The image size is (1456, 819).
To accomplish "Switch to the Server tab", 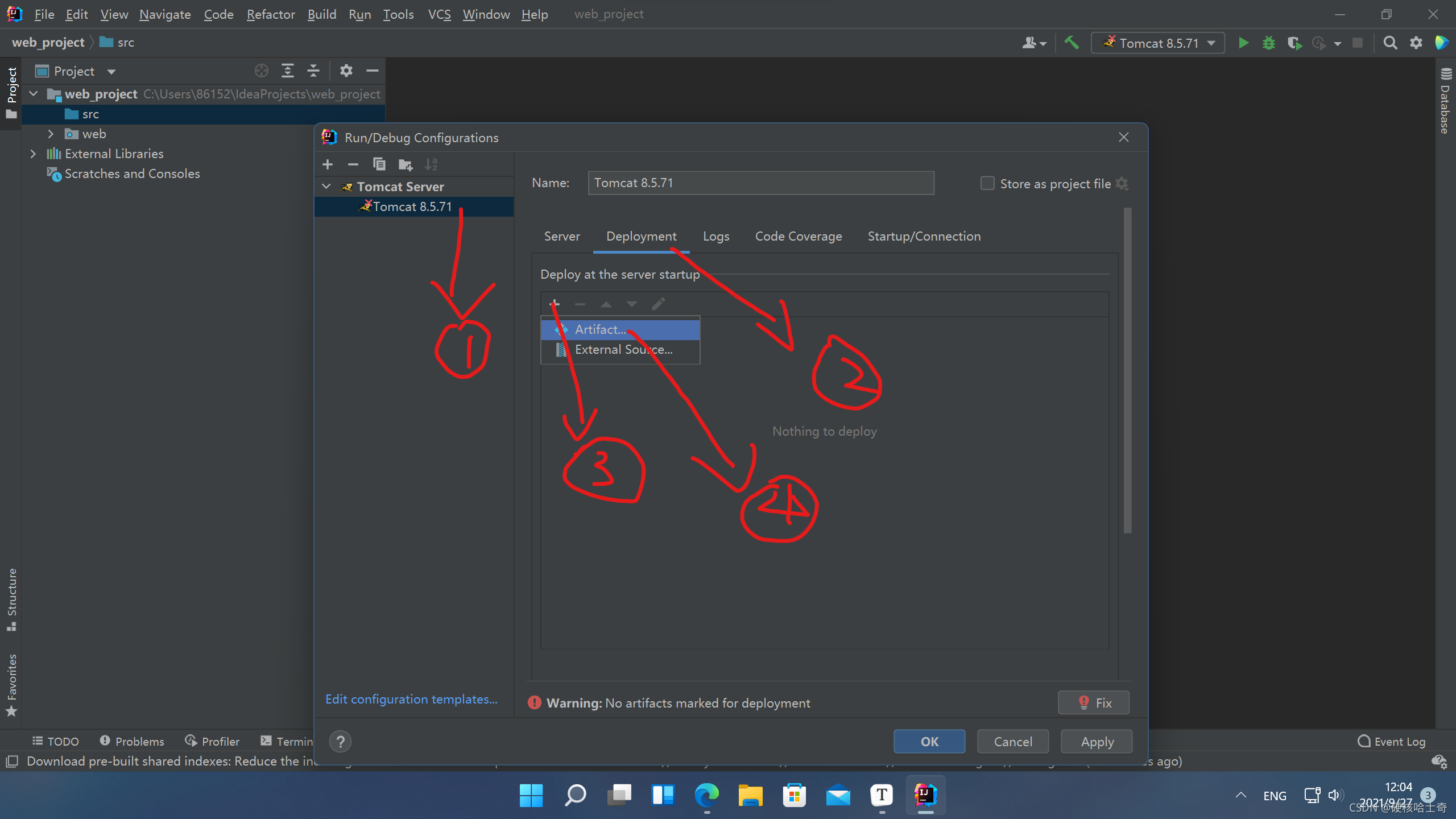I will pos(562,236).
